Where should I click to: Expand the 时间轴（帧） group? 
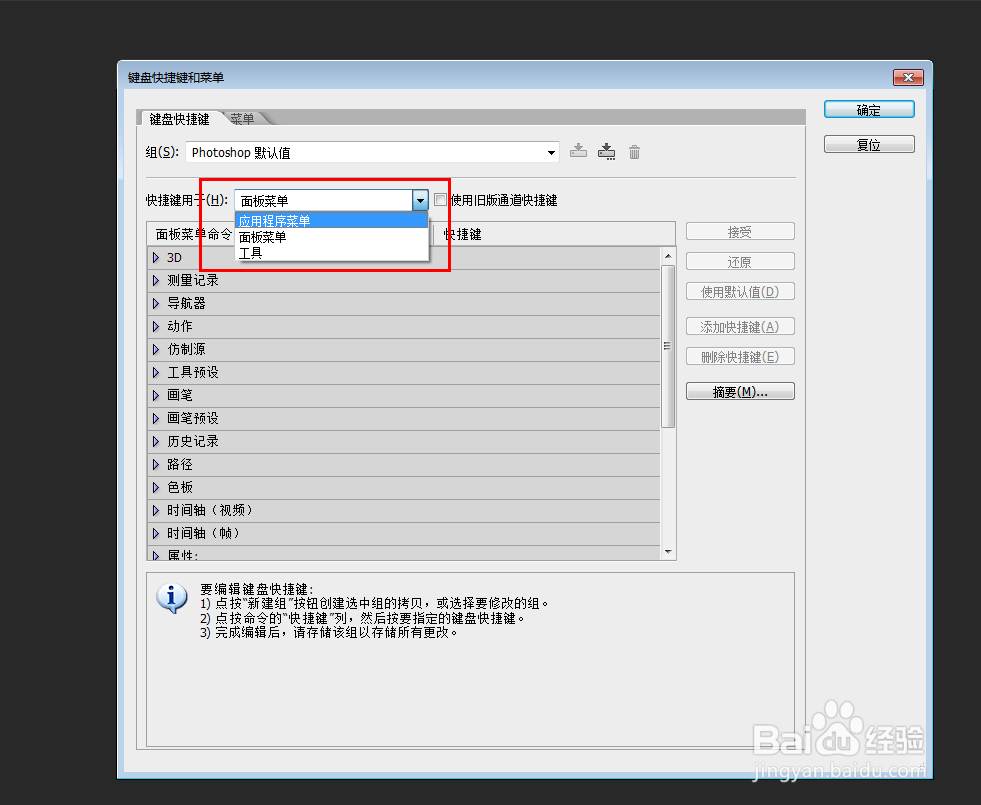[156, 534]
